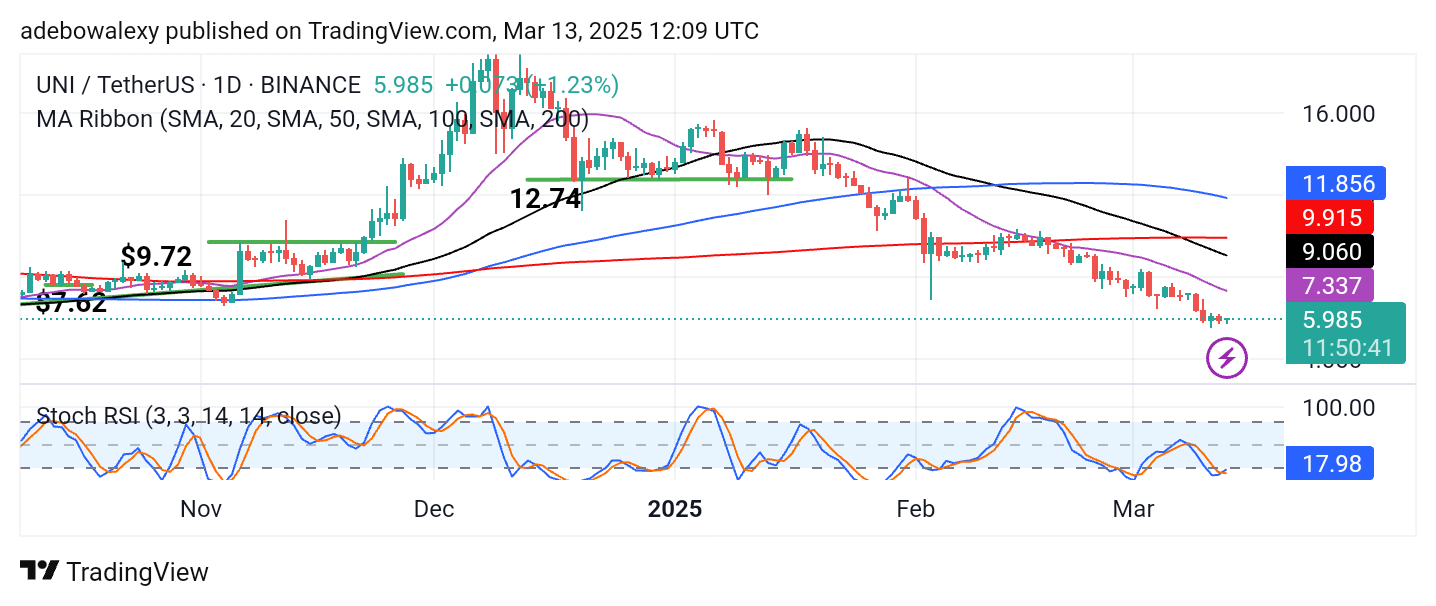The width and height of the screenshot is (1436, 606).
Task: Click the MA Ribbon indicator legend
Action: 312,119
